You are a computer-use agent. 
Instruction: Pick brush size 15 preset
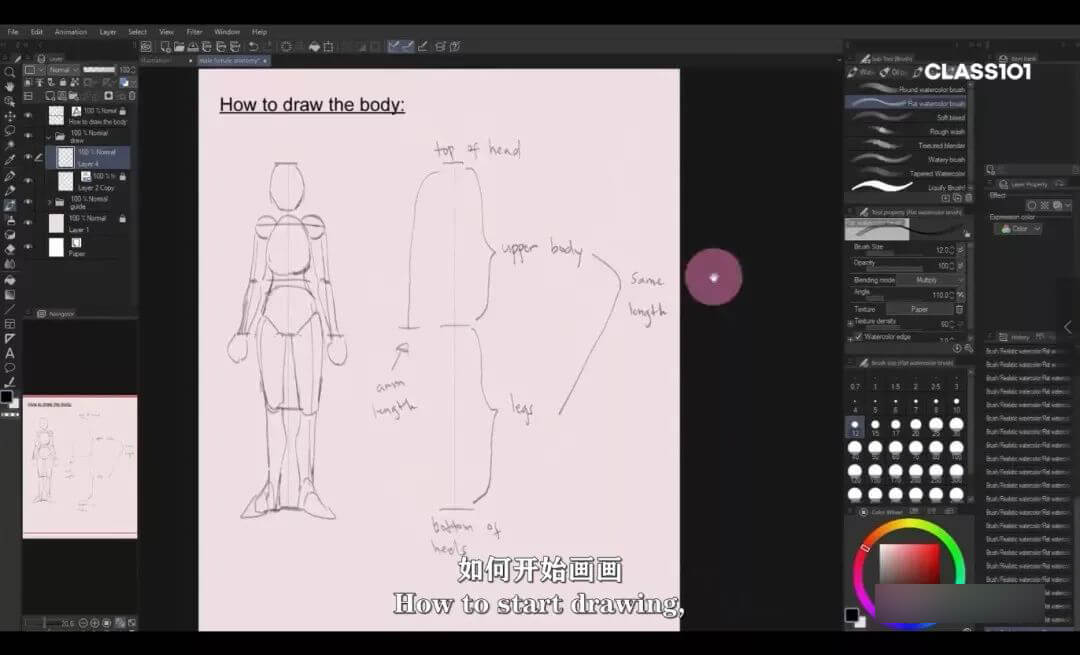click(x=875, y=432)
